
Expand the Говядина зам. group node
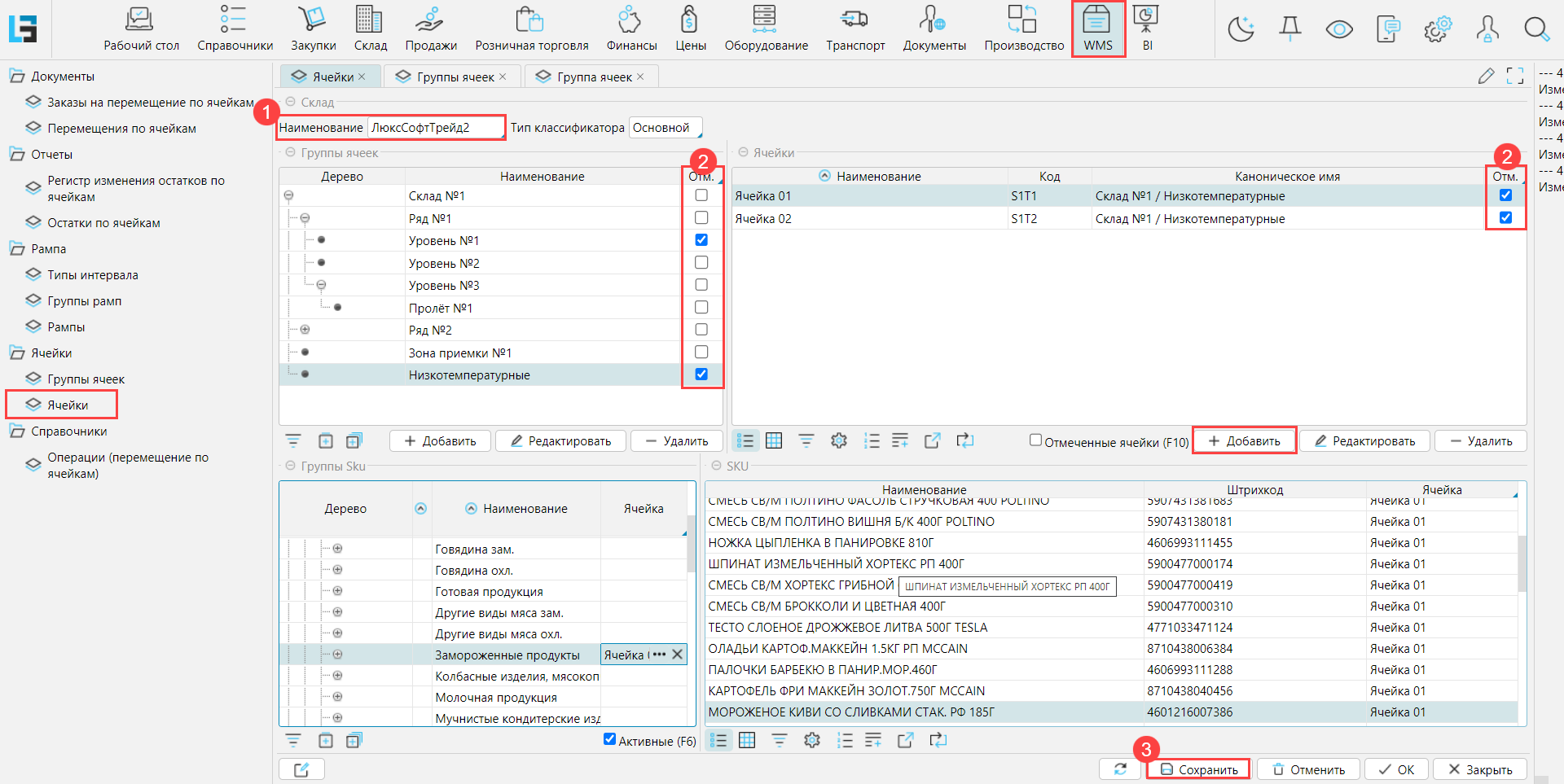pyautogui.click(x=337, y=549)
